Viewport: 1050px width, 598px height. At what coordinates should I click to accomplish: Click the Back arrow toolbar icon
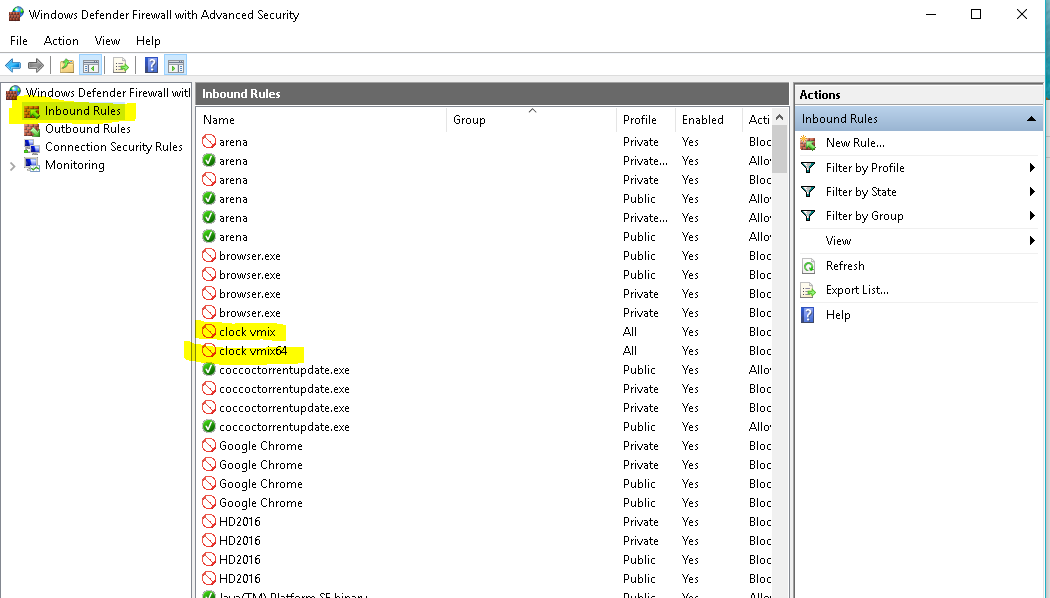13,66
